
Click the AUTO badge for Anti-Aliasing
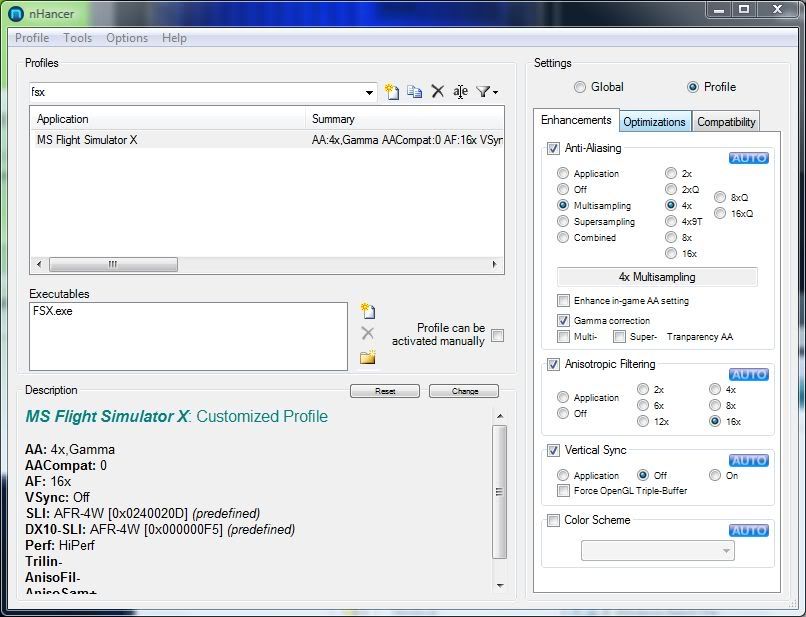(x=748, y=158)
